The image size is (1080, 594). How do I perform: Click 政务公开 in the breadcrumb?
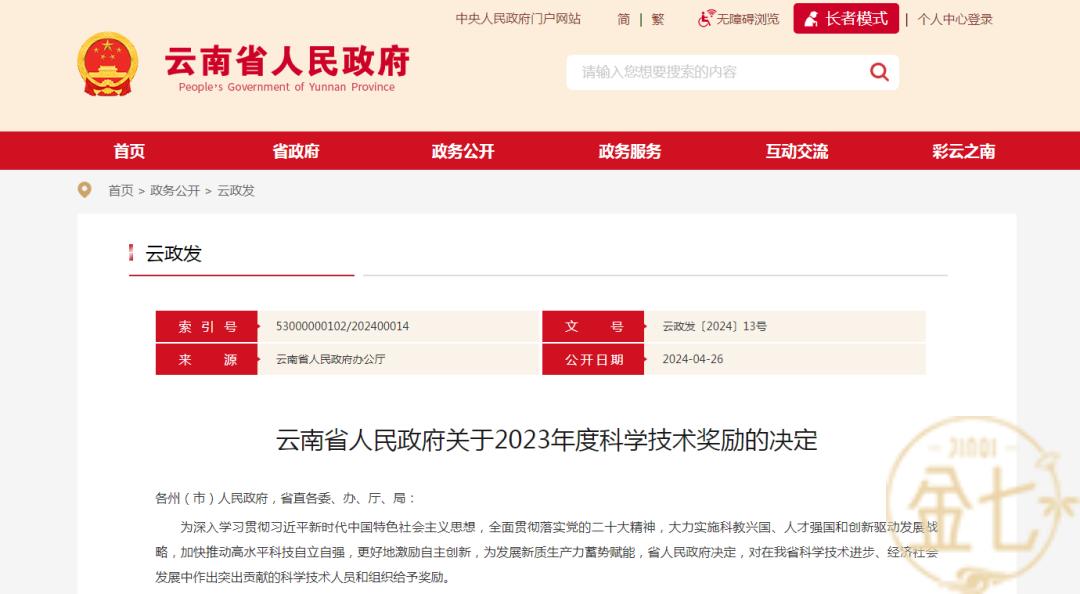pyautogui.click(x=175, y=190)
